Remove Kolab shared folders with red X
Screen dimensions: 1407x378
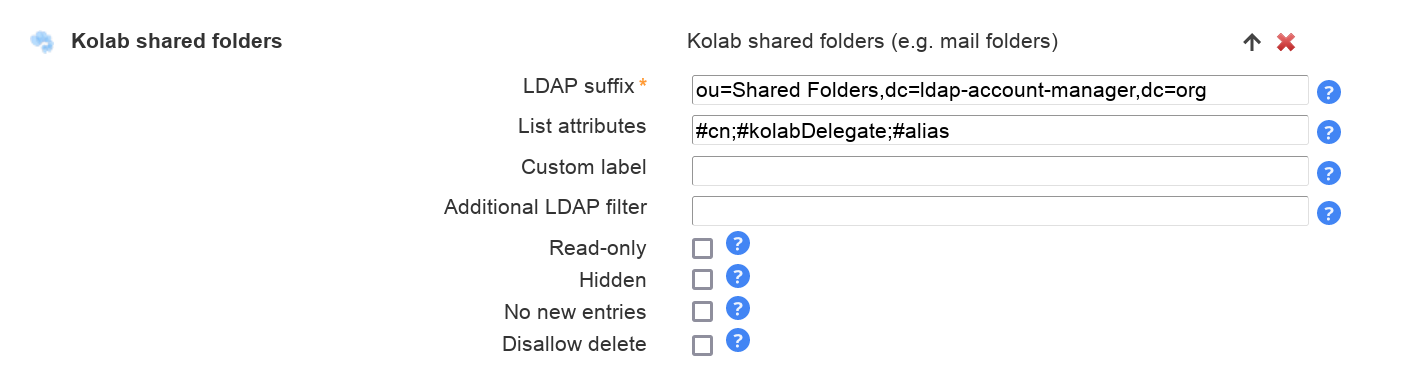point(1286,42)
